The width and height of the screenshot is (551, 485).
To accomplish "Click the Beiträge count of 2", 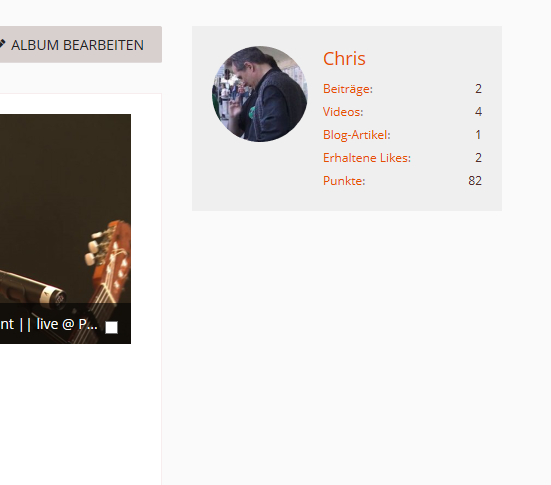I will click(478, 89).
